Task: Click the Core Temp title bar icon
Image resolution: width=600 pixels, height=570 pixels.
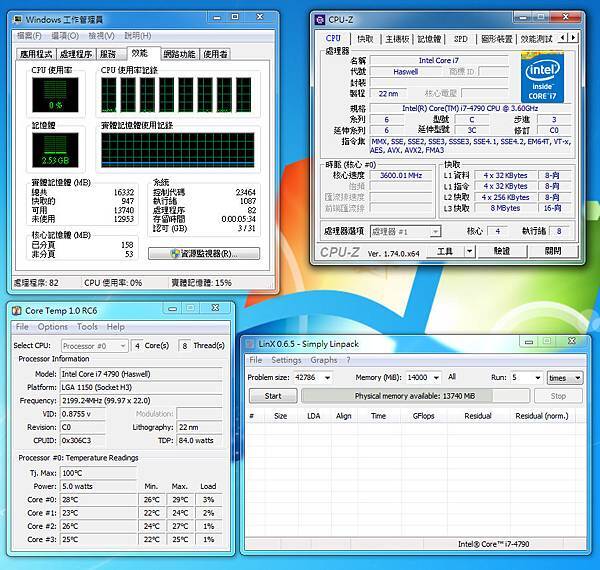Action: (16, 310)
